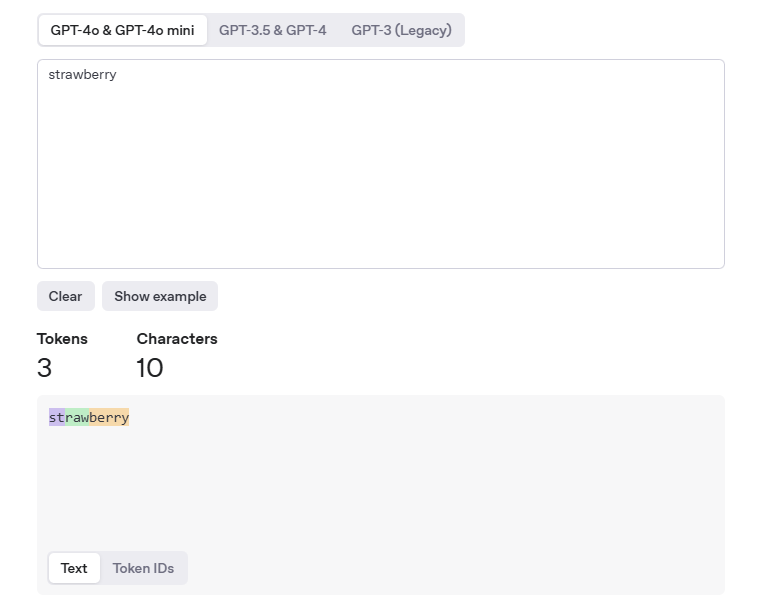Click the letter 's' starting highlighted output
Viewport: 762px width, 606px height.
click(52, 417)
